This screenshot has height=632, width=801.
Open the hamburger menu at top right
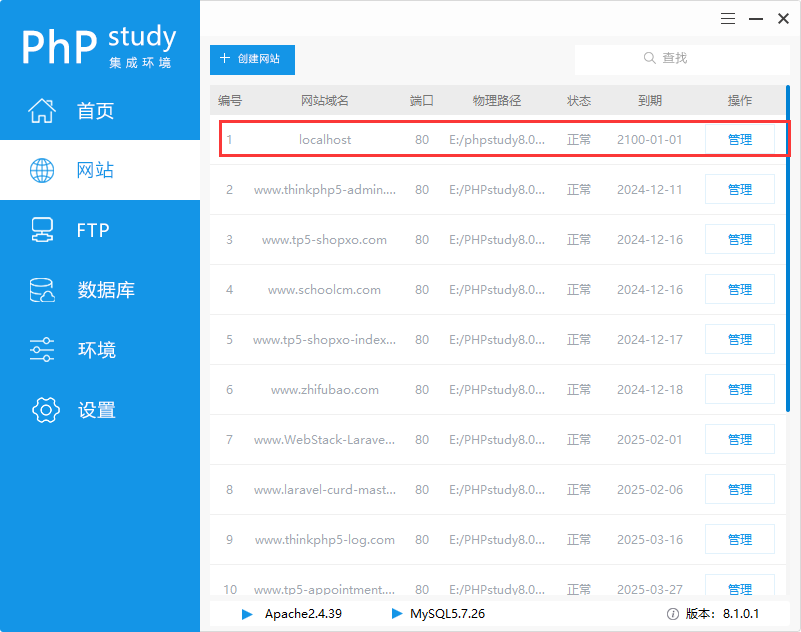727,18
